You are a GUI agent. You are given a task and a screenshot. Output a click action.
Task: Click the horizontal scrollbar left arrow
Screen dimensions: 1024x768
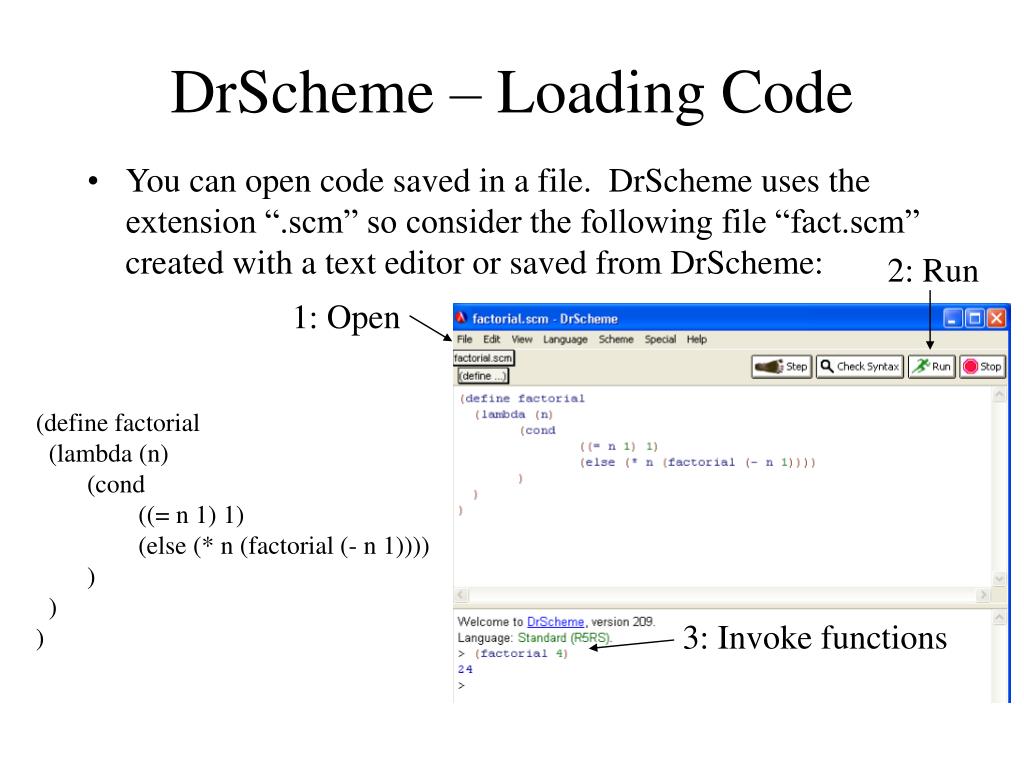click(461, 594)
